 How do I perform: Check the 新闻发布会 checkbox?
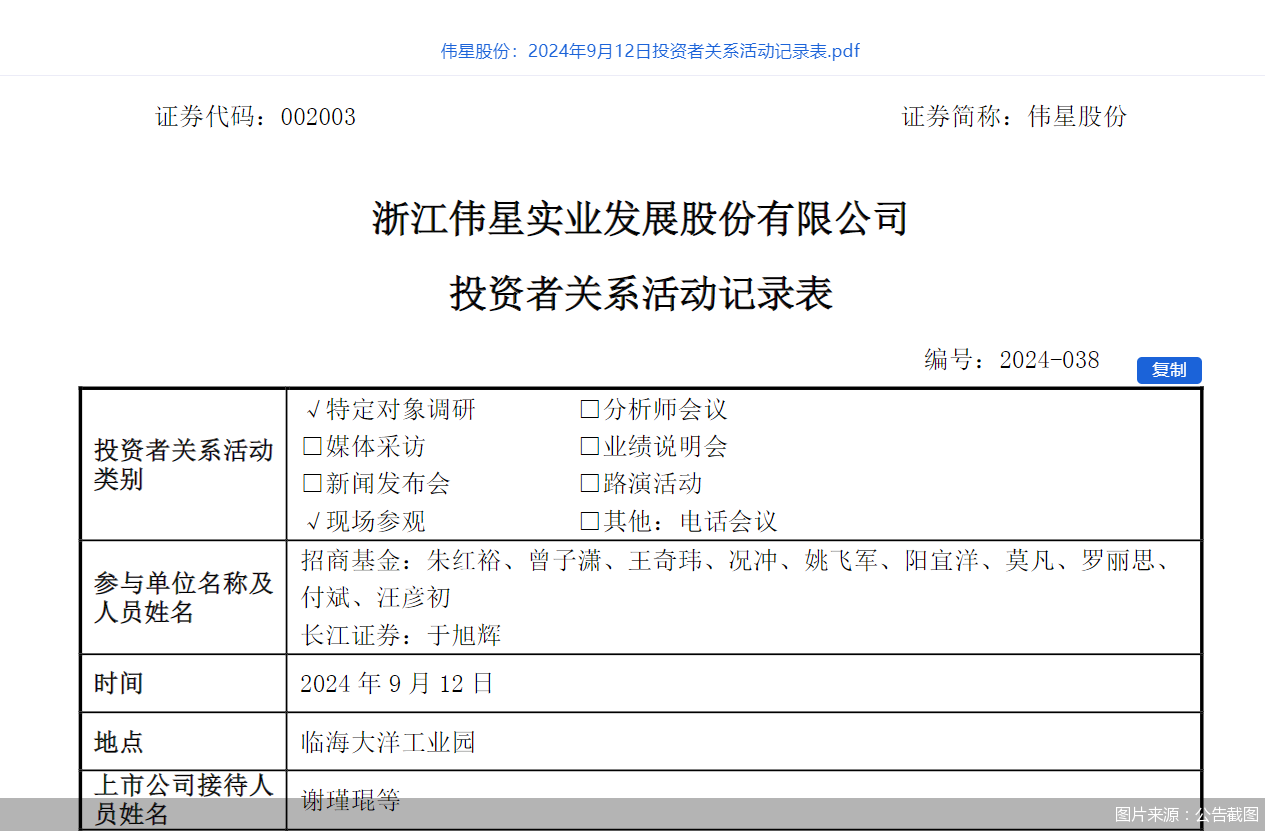point(311,483)
